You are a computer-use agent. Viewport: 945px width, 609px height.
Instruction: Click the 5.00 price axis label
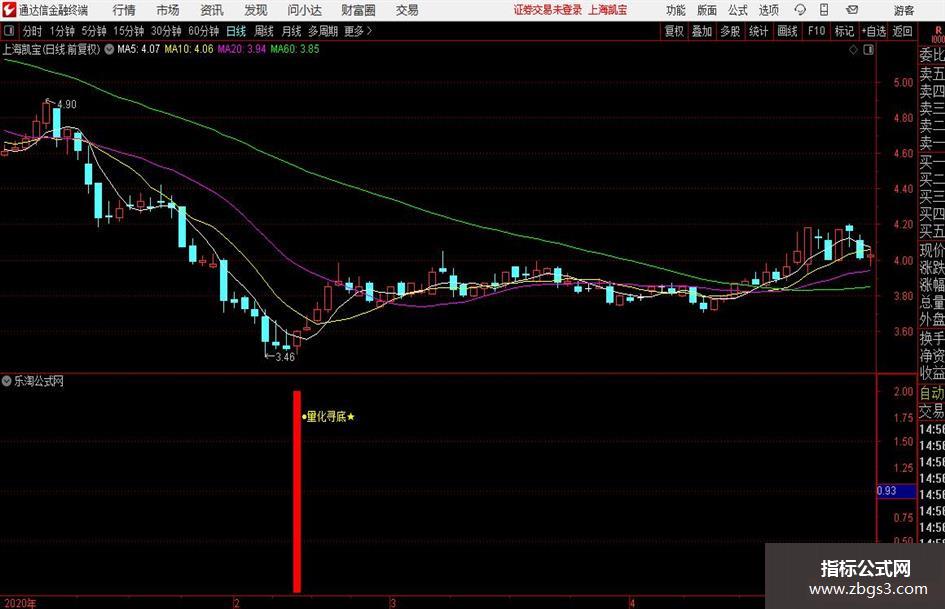click(x=903, y=83)
